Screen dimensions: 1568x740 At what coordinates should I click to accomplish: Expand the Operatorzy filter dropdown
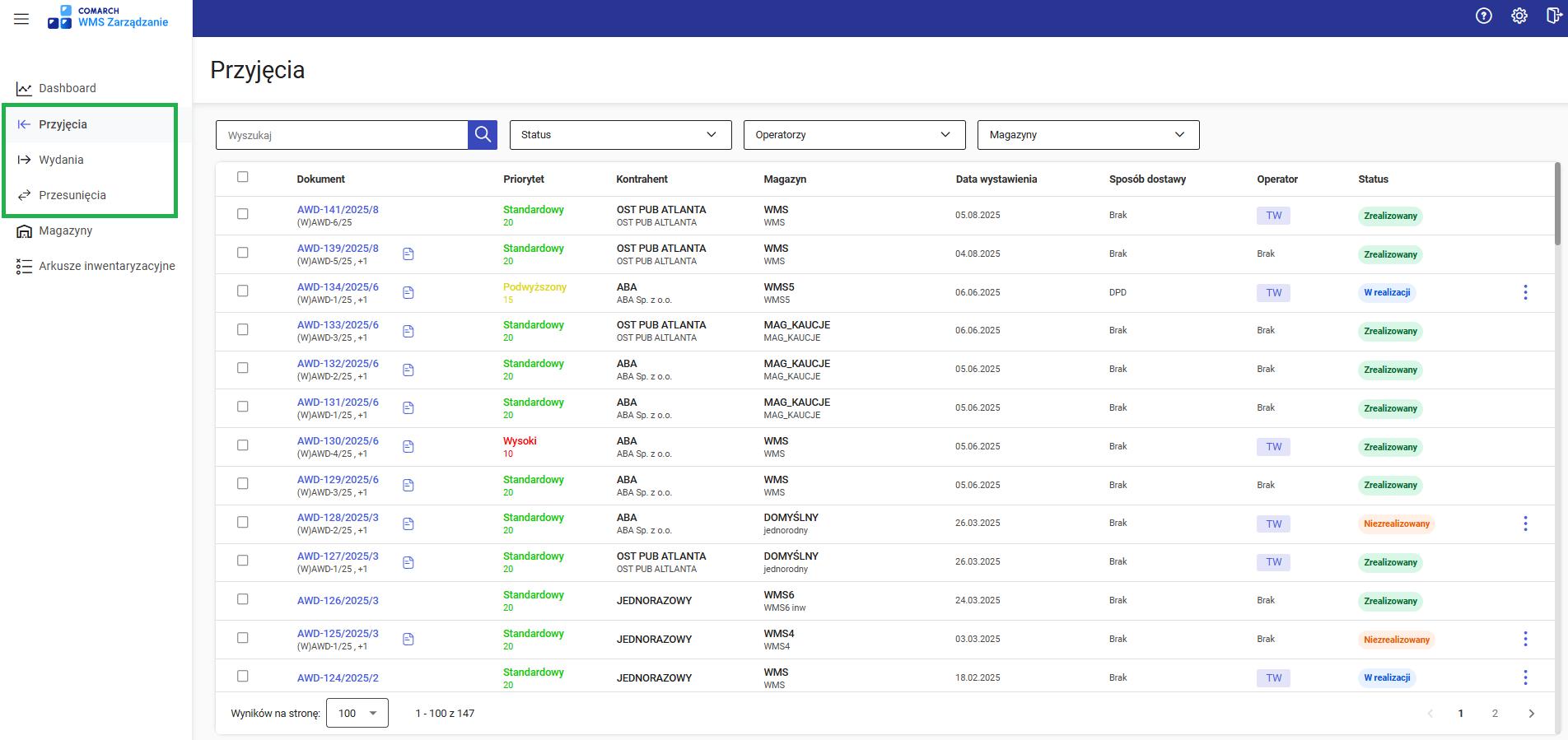coord(854,135)
